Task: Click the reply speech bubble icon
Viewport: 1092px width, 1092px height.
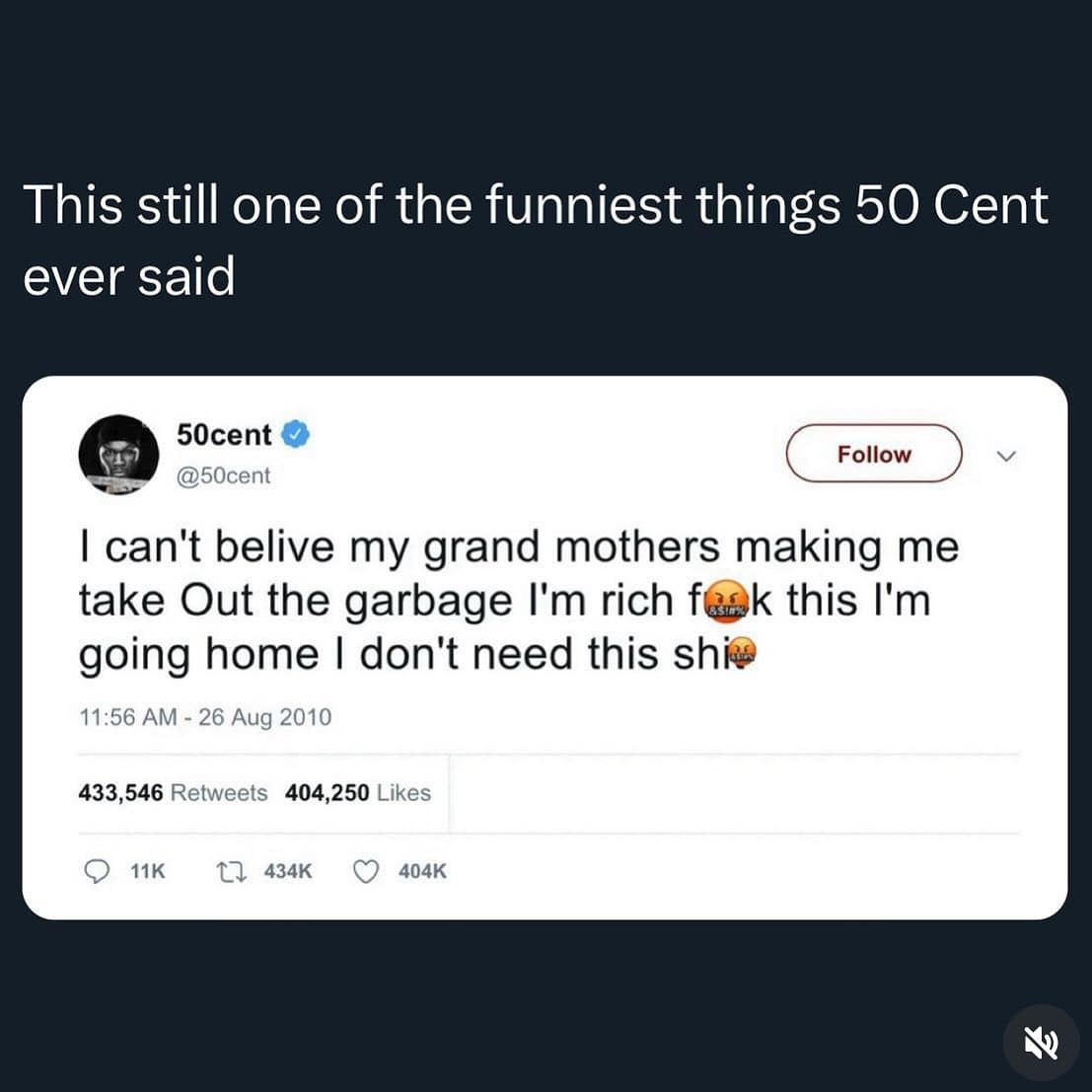Action: (x=96, y=871)
